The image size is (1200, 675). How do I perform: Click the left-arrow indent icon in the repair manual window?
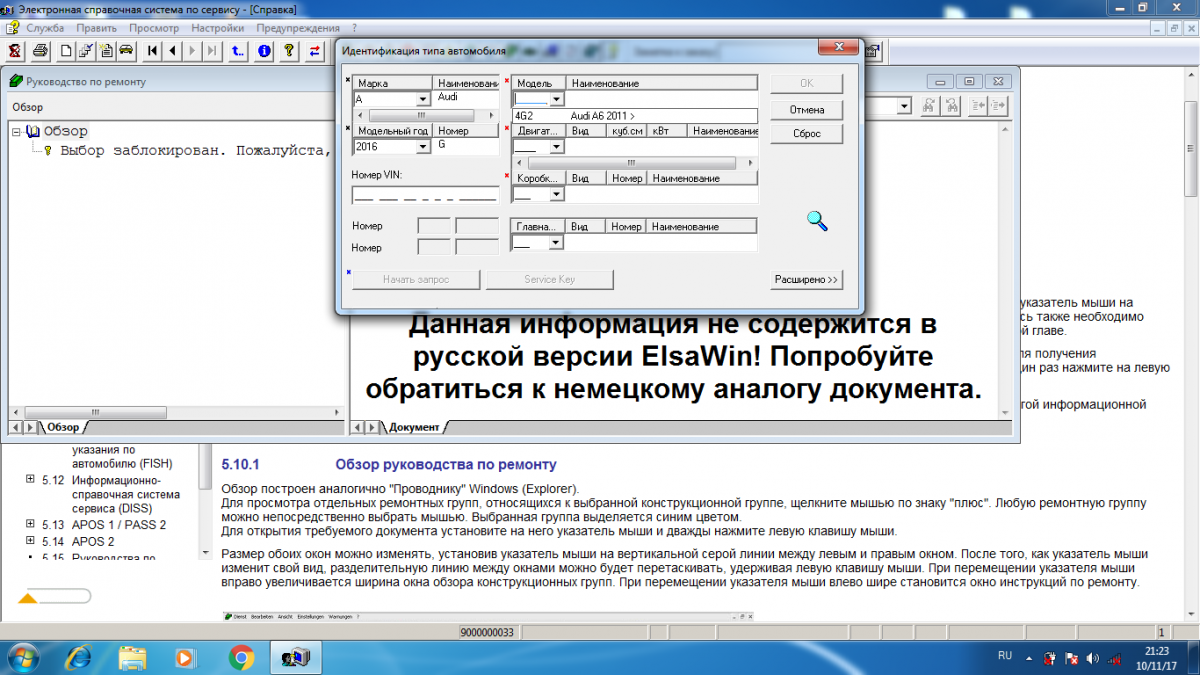(x=978, y=106)
